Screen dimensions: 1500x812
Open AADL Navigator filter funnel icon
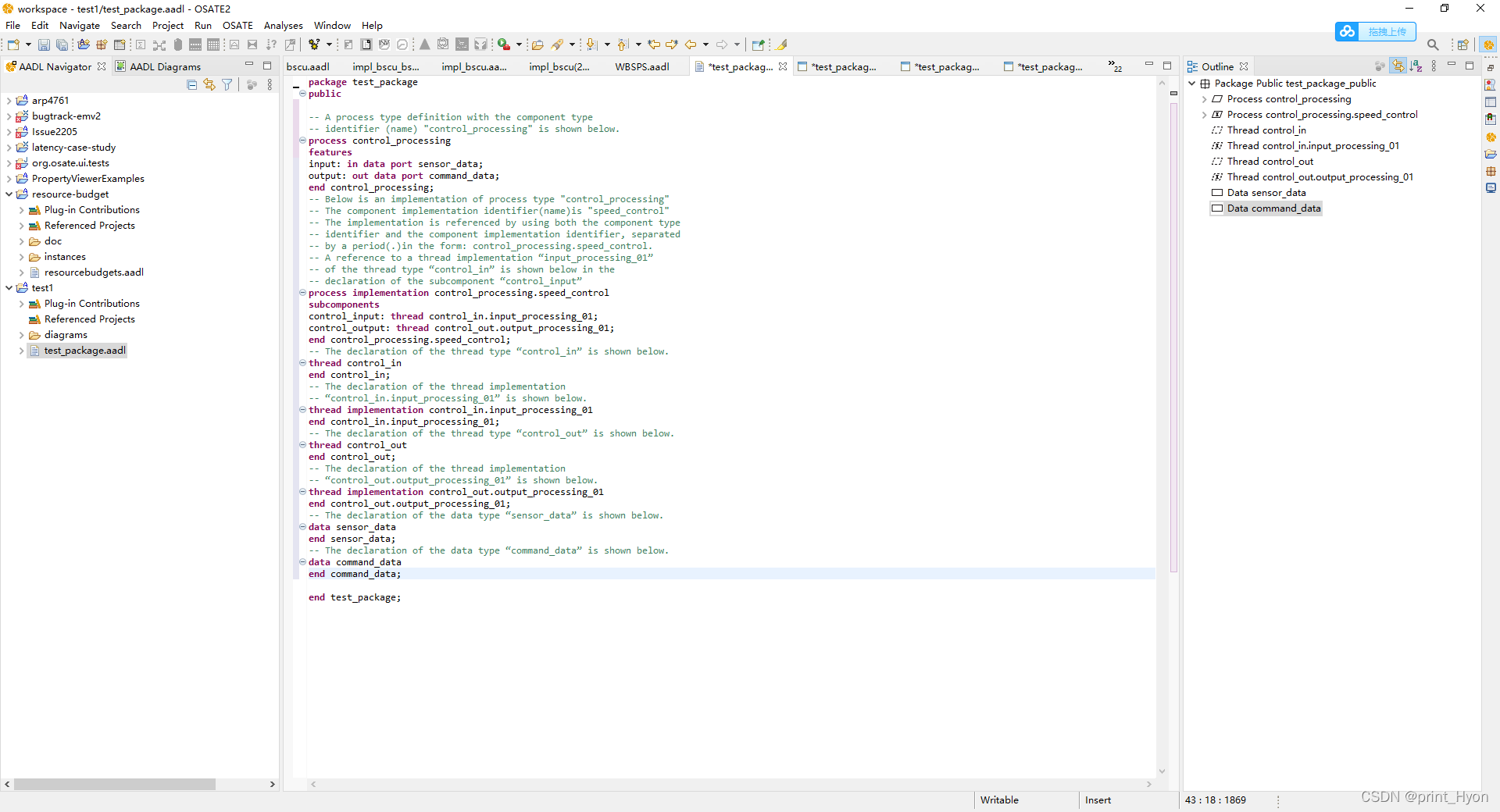pos(227,84)
